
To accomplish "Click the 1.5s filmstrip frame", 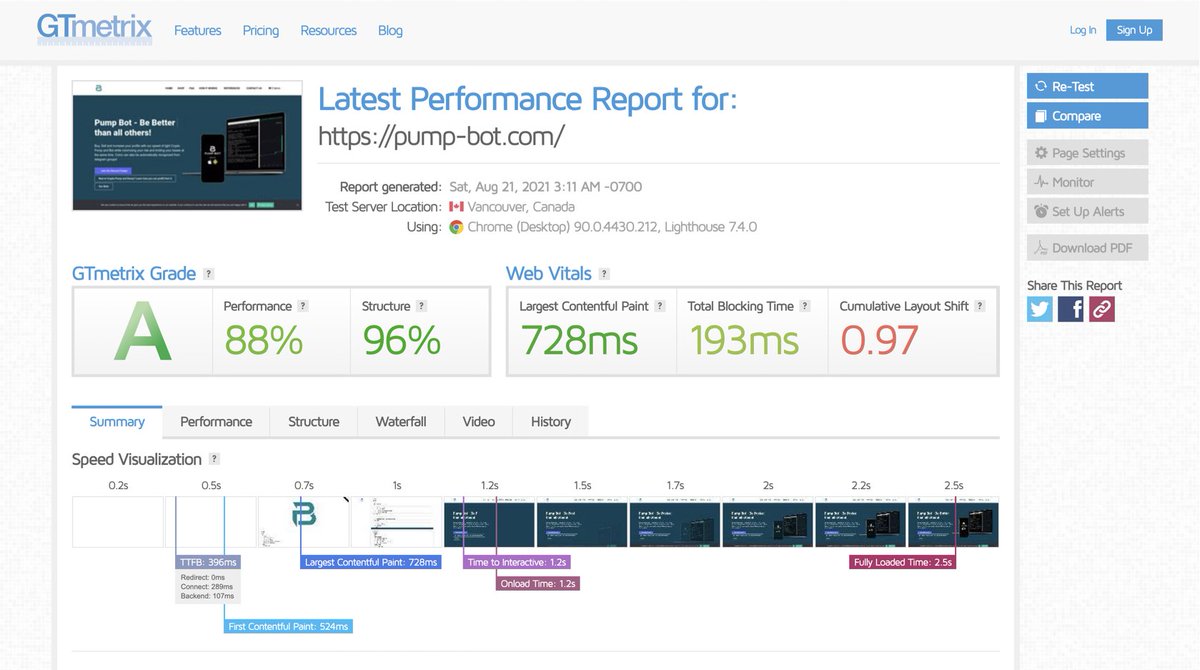I will pos(582,522).
